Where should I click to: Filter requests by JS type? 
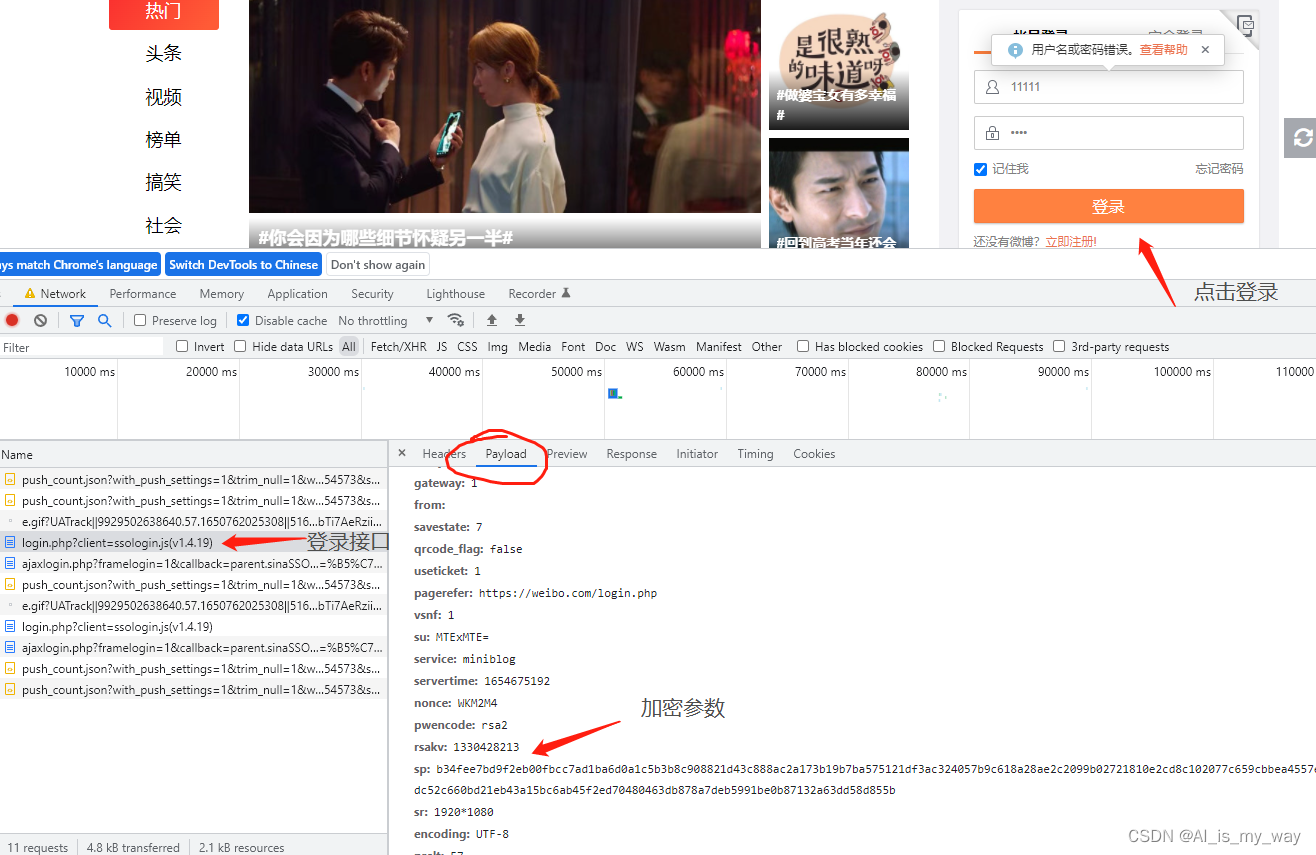click(442, 346)
